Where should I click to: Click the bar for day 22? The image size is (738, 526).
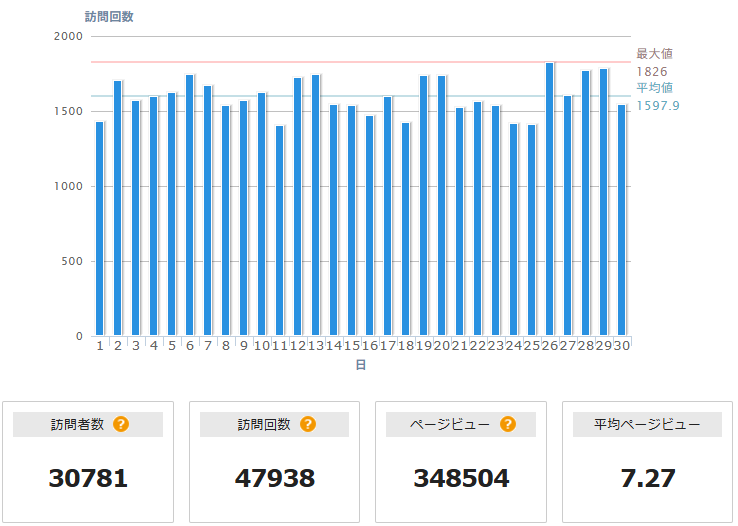(x=478, y=219)
